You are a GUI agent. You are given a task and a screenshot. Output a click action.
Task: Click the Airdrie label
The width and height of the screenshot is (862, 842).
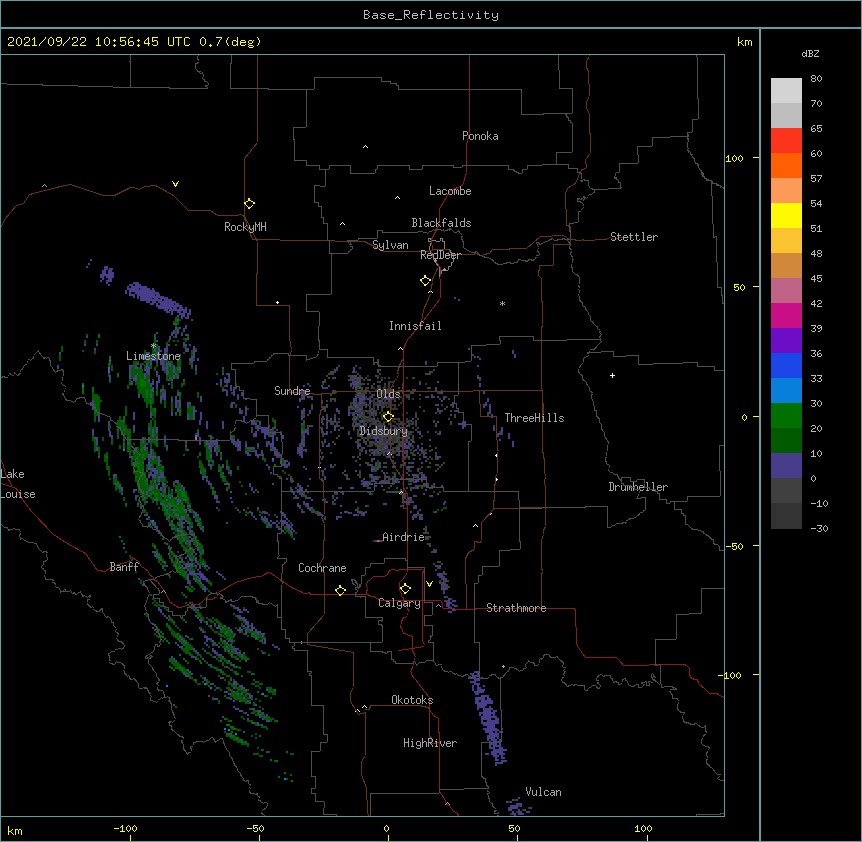coord(404,537)
